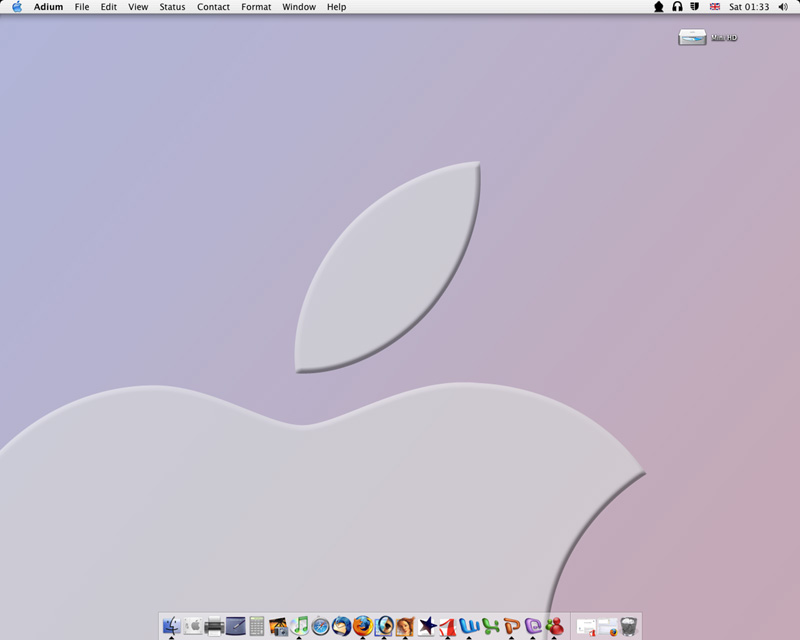
Task: Open the Apple menu
Action: (x=17, y=7)
